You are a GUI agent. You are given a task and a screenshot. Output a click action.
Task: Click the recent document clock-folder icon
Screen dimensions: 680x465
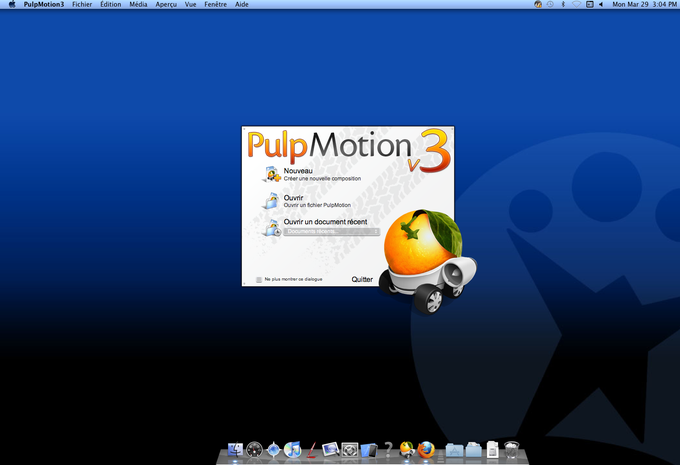click(x=272, y=227)
